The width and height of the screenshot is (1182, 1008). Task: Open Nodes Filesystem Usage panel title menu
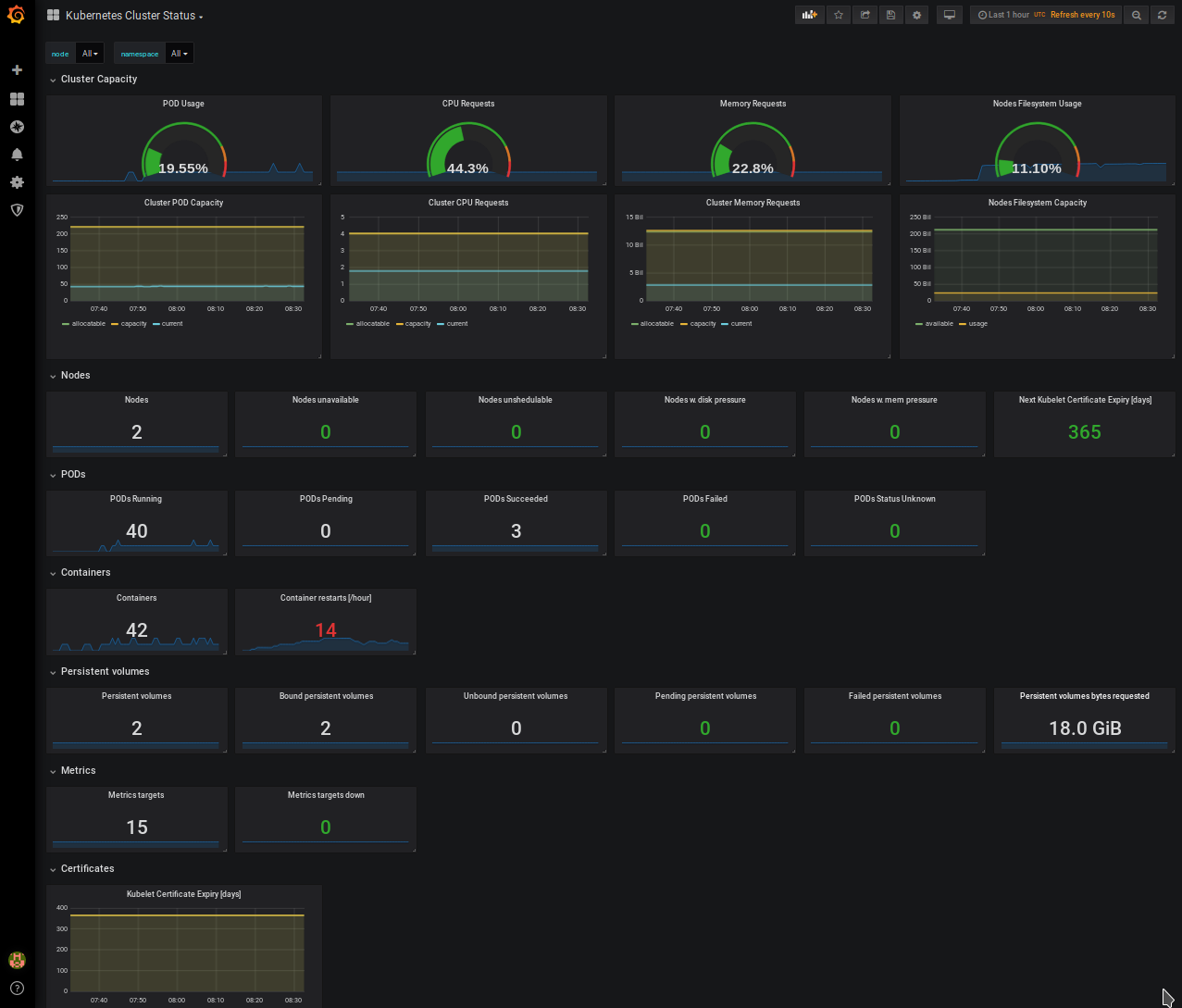pyautogui.click(x=1037, y=104)
